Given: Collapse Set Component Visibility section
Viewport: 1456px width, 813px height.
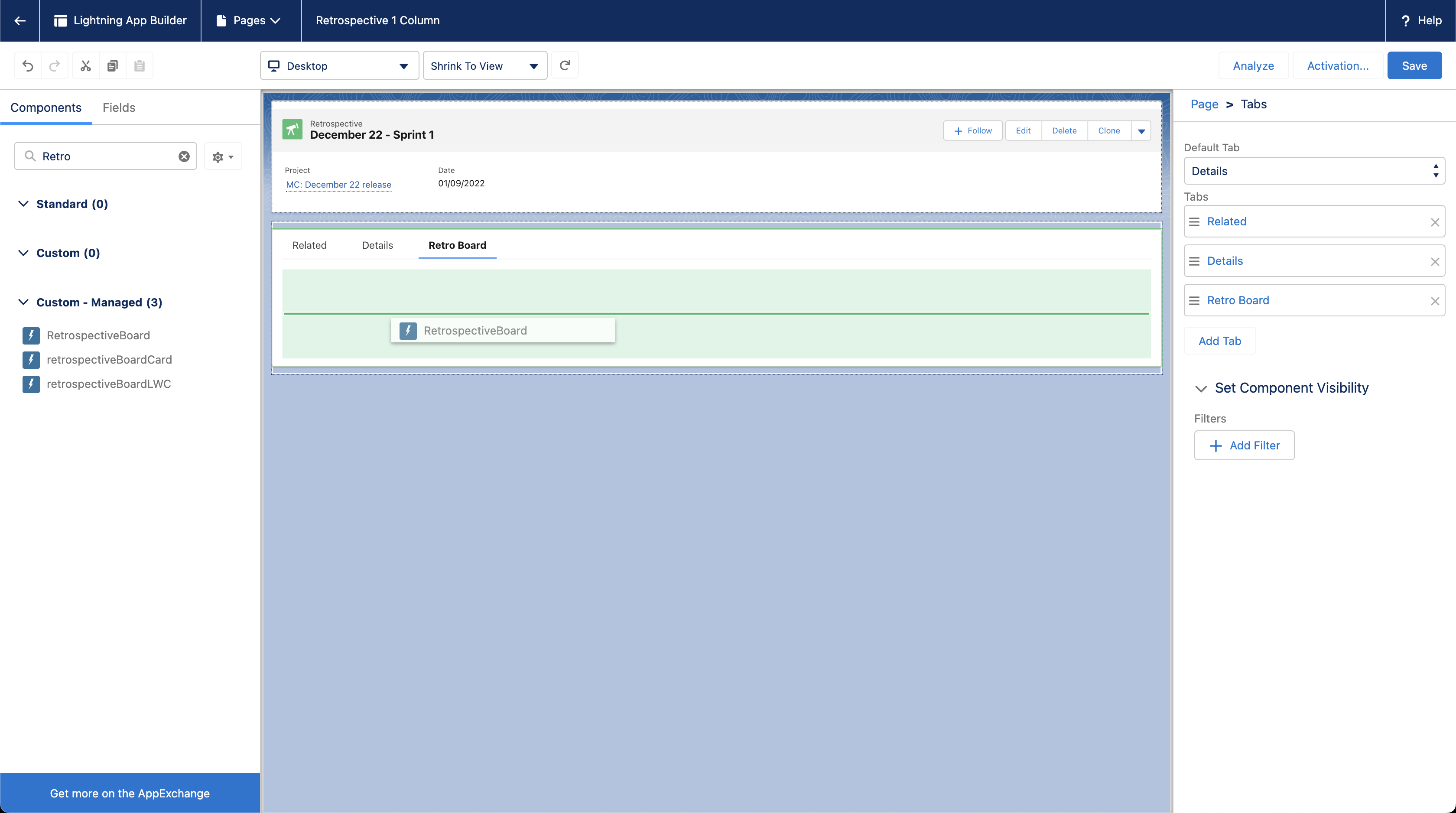Looking at the screenshot, I should [1201, 388].
